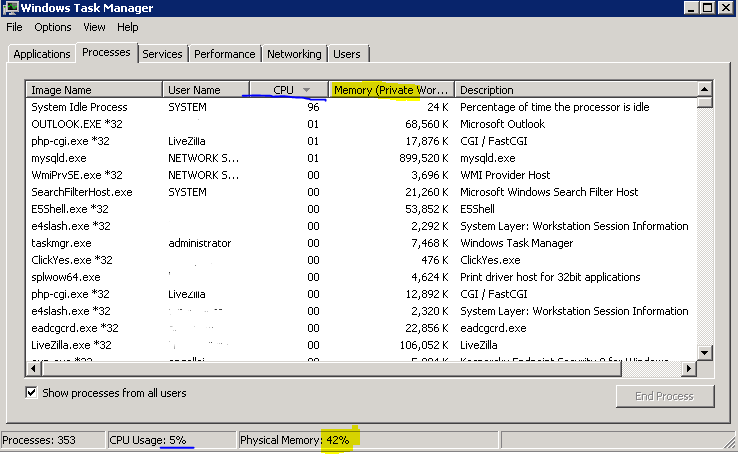Click the 68,560 K memory value
738x454 pixels.
click(x=426, y=124)
